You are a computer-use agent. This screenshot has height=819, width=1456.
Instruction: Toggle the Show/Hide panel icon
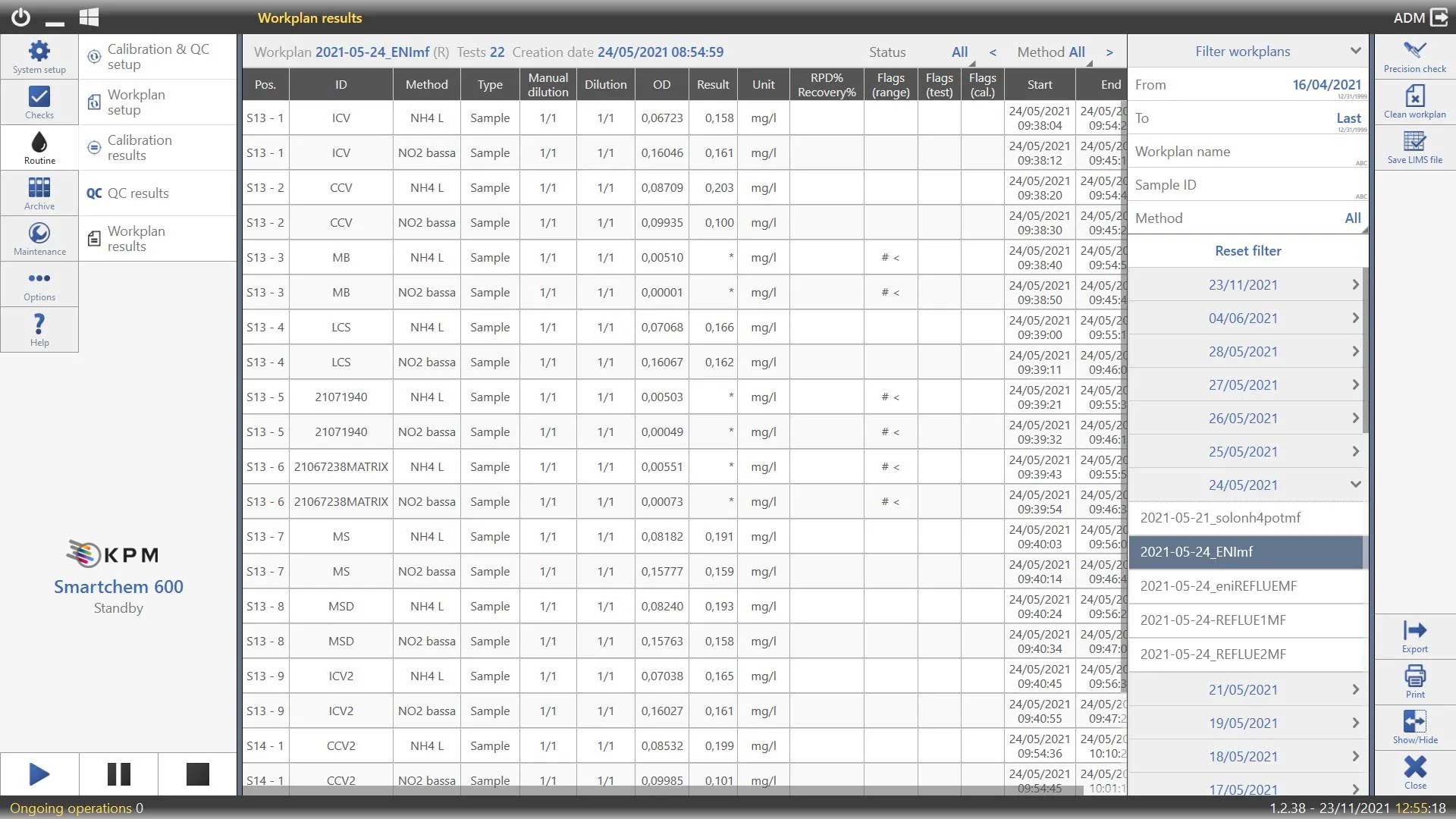pyautogui.click(x=1414, y=726)
